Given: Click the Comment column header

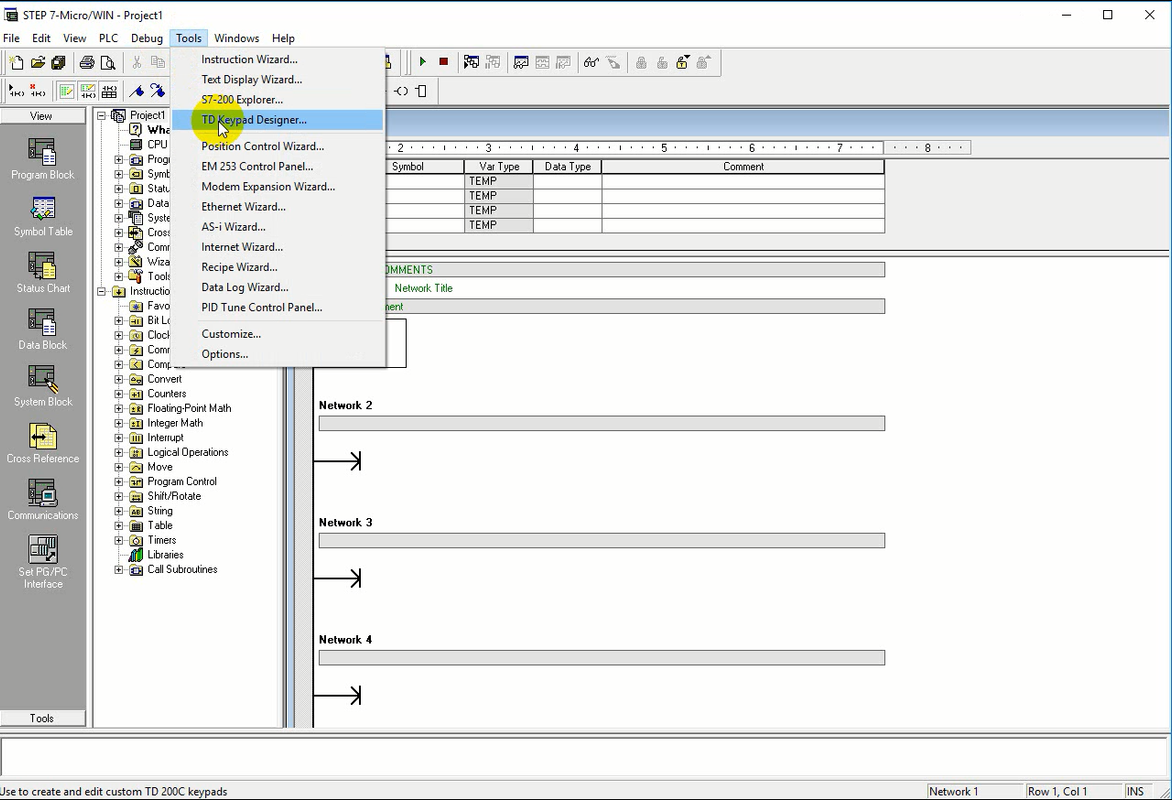Looking at the screenshot, I should tap(743, 167).
